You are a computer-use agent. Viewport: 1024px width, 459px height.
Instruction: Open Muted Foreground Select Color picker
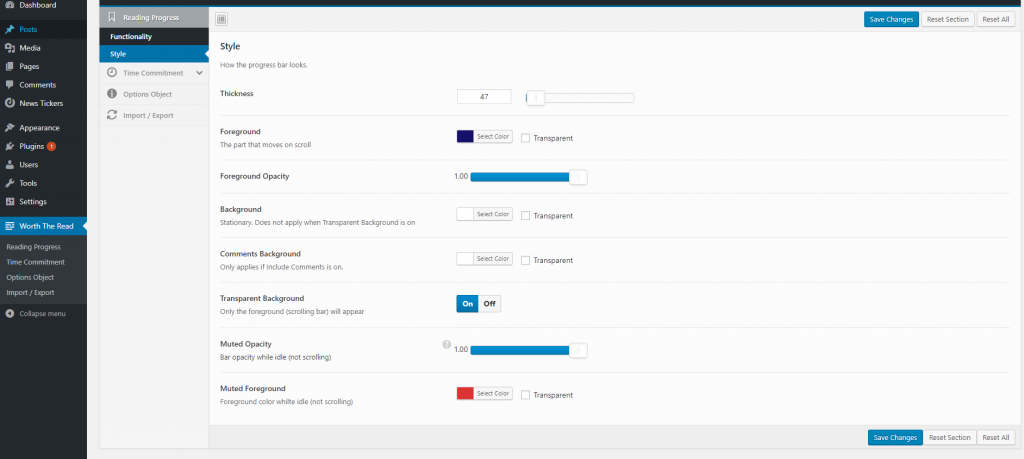492,394
